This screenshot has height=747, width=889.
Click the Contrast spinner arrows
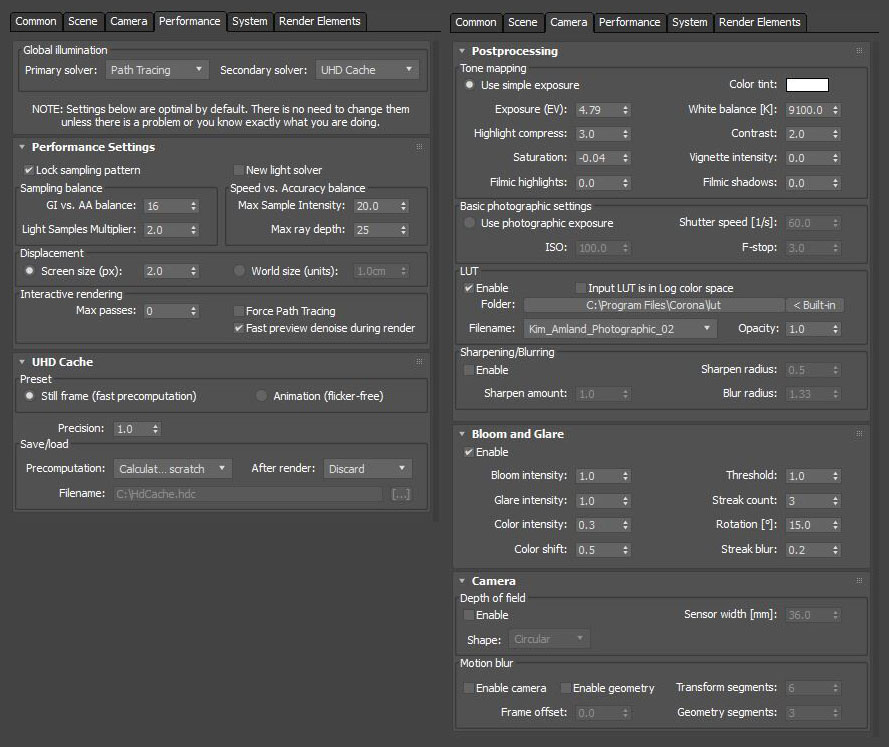(835, 134)
